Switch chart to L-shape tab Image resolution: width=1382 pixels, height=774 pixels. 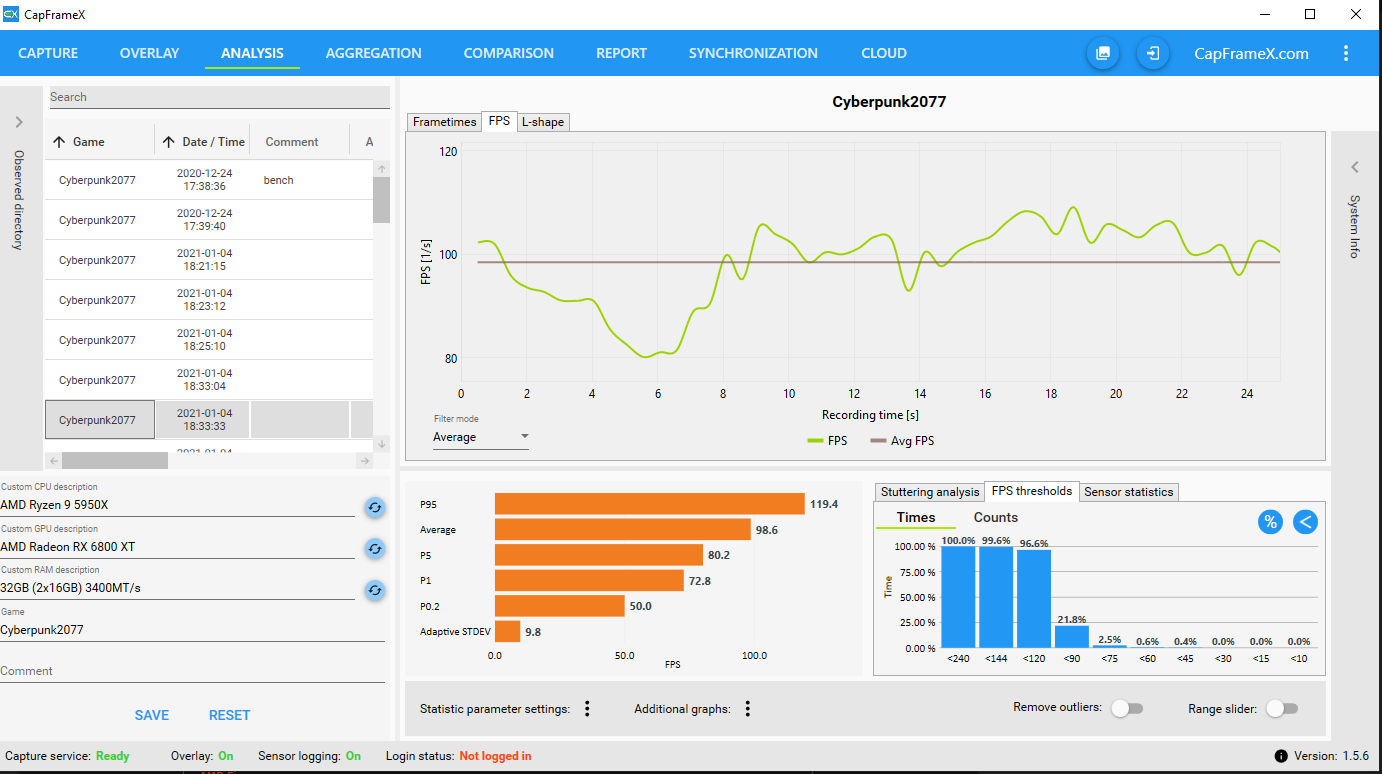click(x=543, y=122)
